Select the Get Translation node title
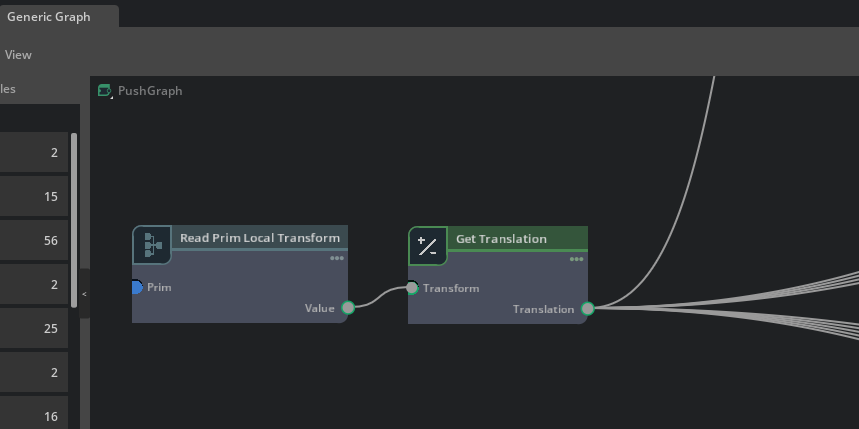Image resolution: width=859 pixels, height=429 pixels. tap(501, 239)
